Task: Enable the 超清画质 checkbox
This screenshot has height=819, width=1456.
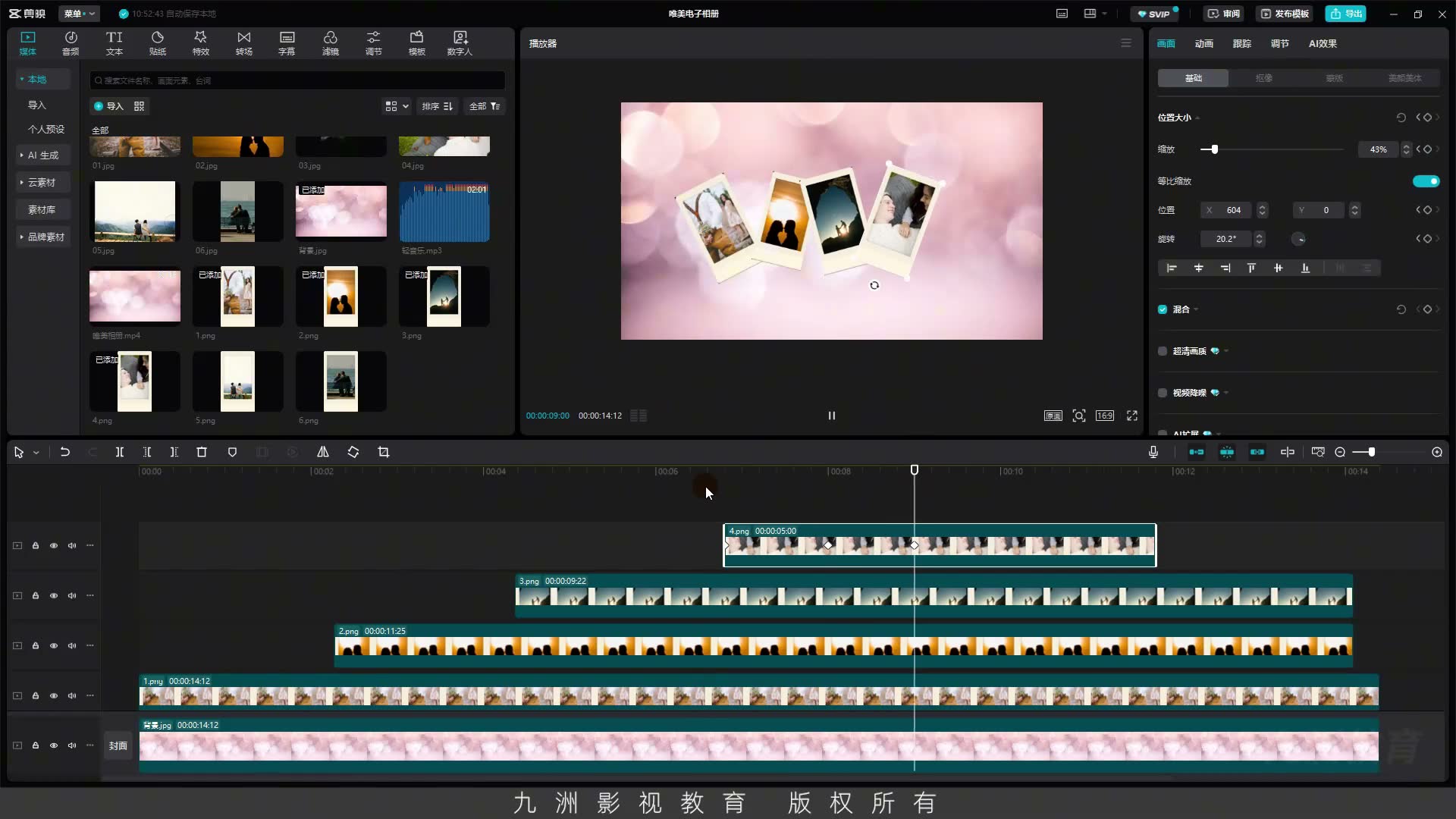Action: click(1163, 351)
